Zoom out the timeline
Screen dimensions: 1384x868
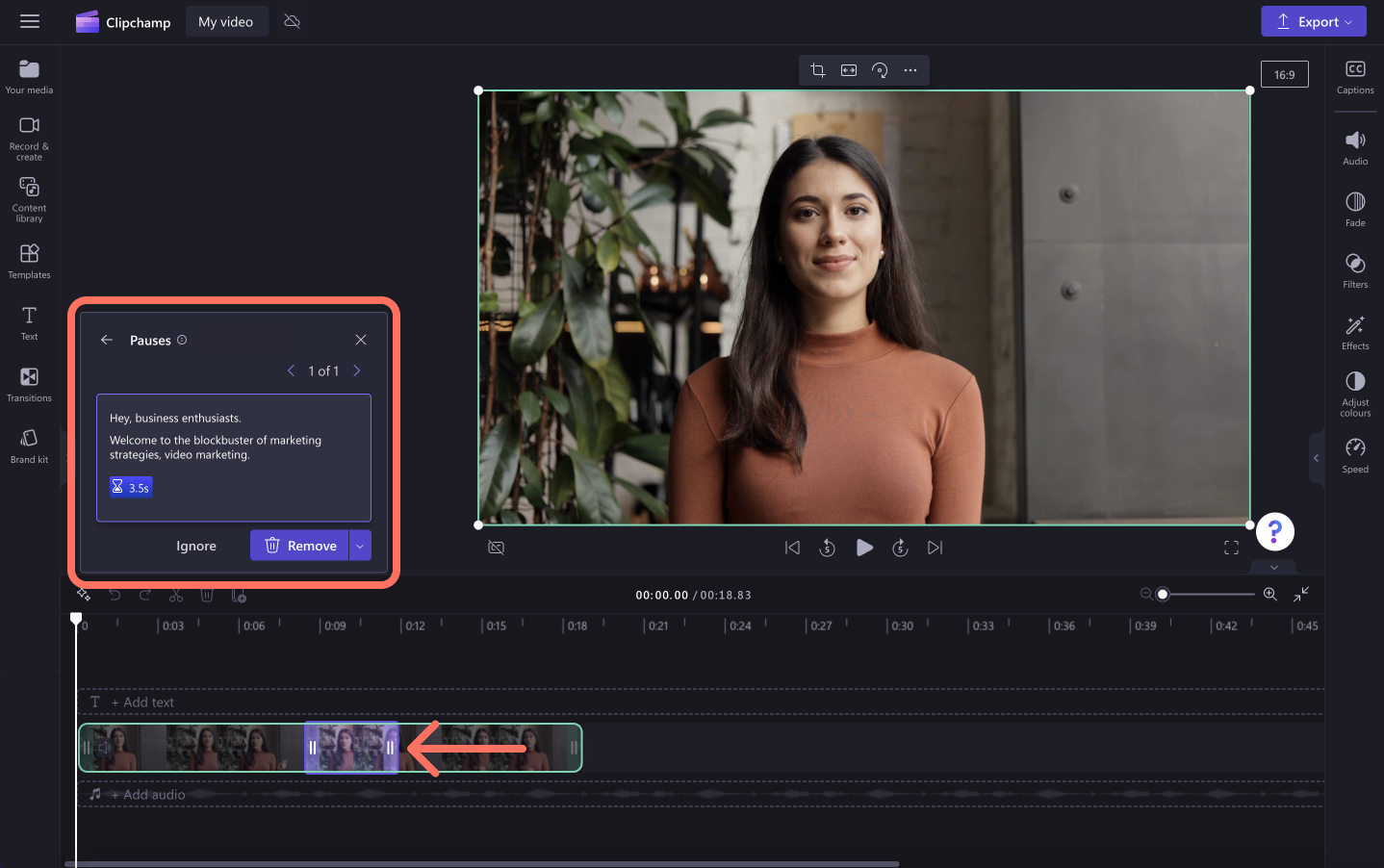(x=1146, y=594)
